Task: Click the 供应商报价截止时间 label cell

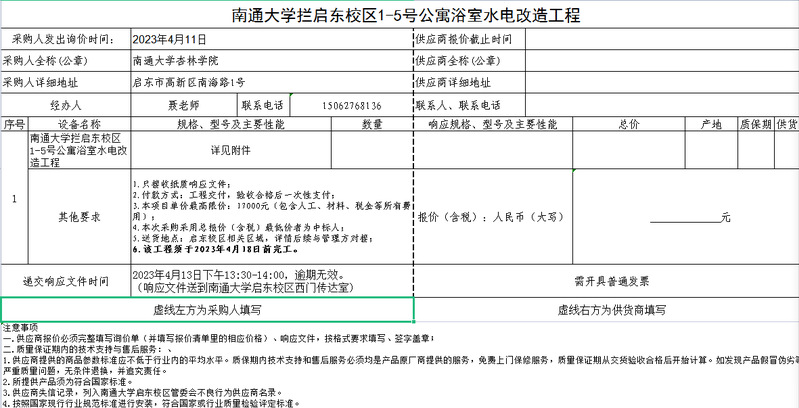Action: pos(469,39)
